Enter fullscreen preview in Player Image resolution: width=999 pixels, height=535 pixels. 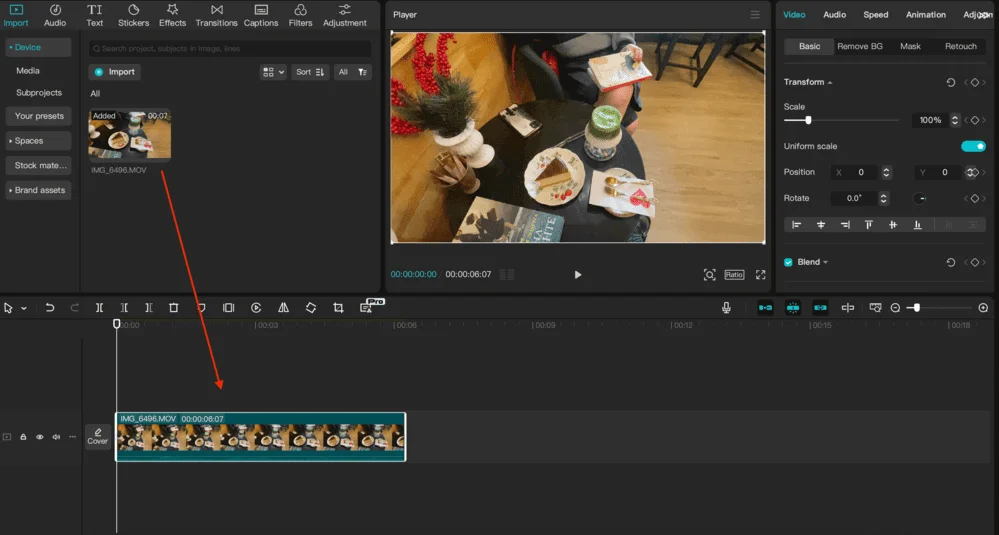760,275
